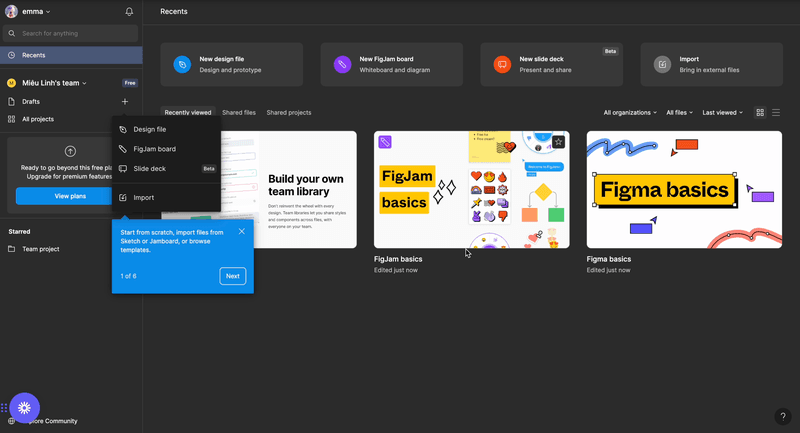This screenshot has height=433, width=800.
Task: Click the upgrade arrow circle icon
Action: [70, 151]
